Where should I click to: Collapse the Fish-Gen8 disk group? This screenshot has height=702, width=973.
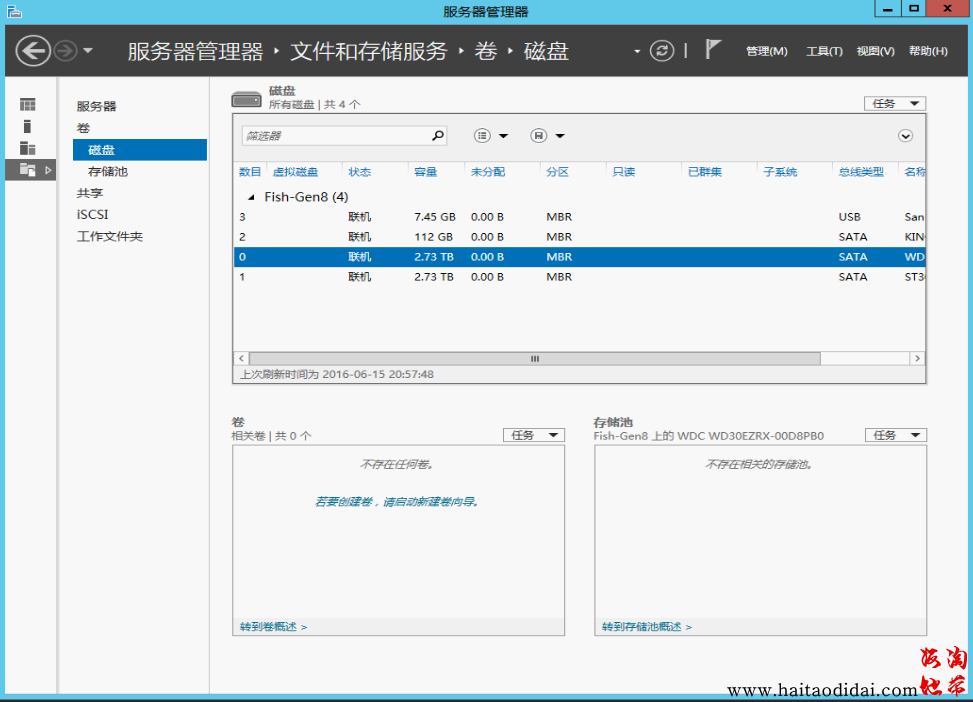point(252,197)
